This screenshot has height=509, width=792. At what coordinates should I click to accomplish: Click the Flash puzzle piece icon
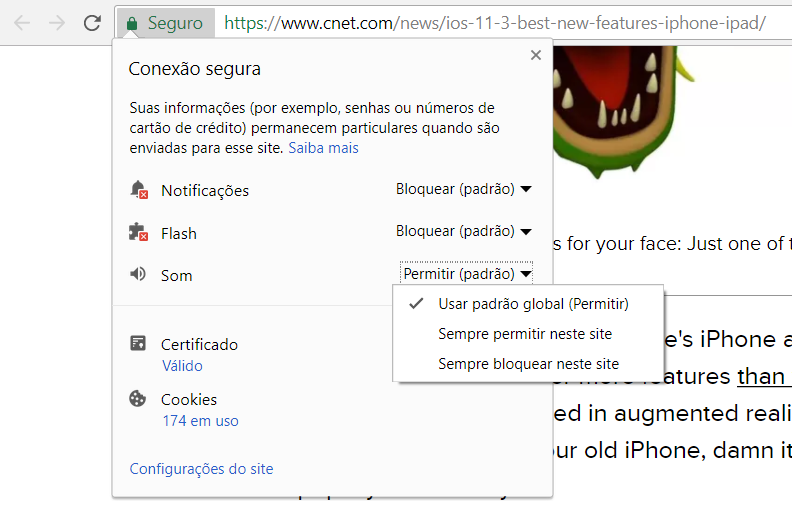138,232
